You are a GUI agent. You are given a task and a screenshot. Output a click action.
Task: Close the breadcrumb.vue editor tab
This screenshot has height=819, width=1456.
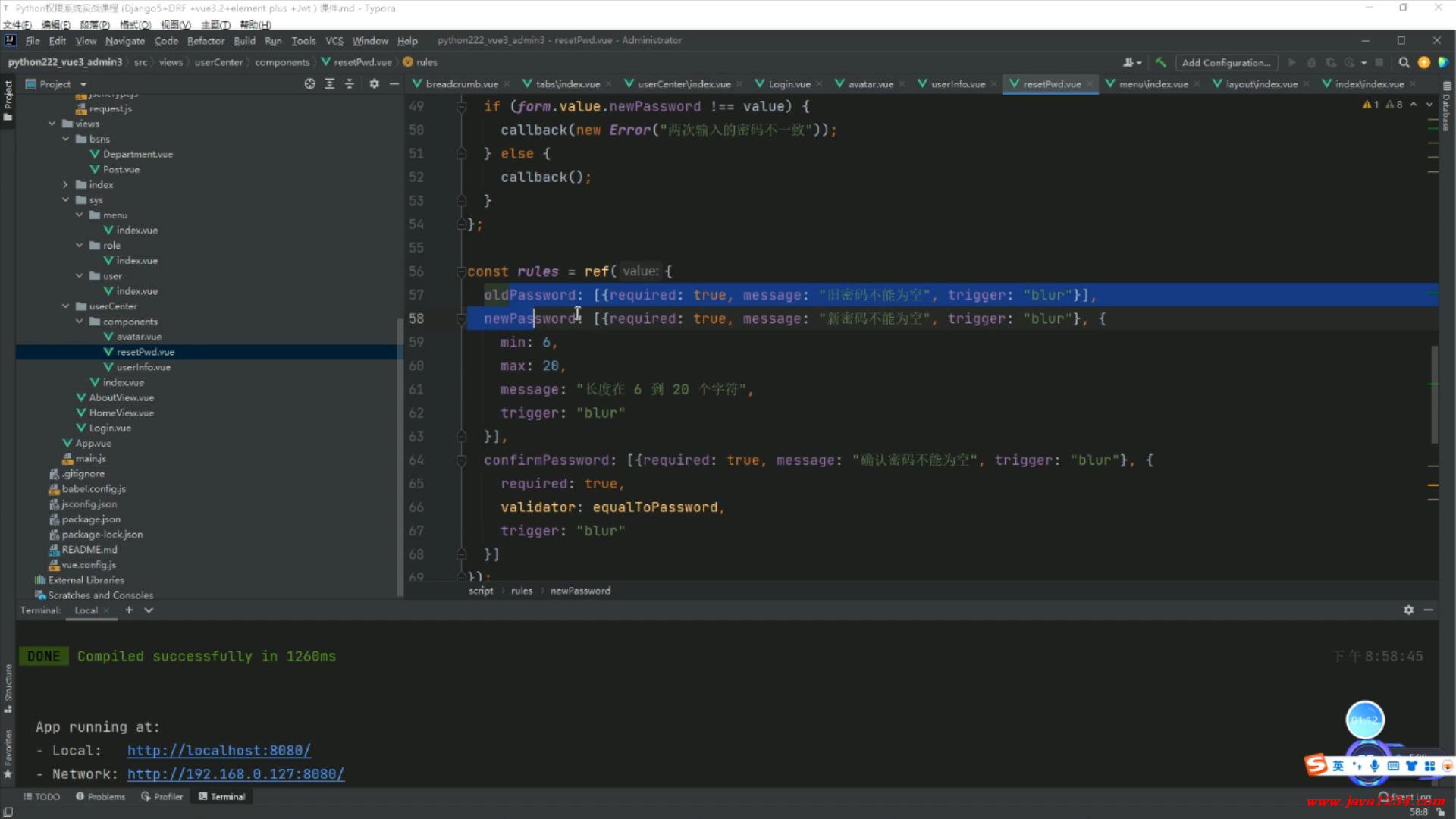(507, 84)
